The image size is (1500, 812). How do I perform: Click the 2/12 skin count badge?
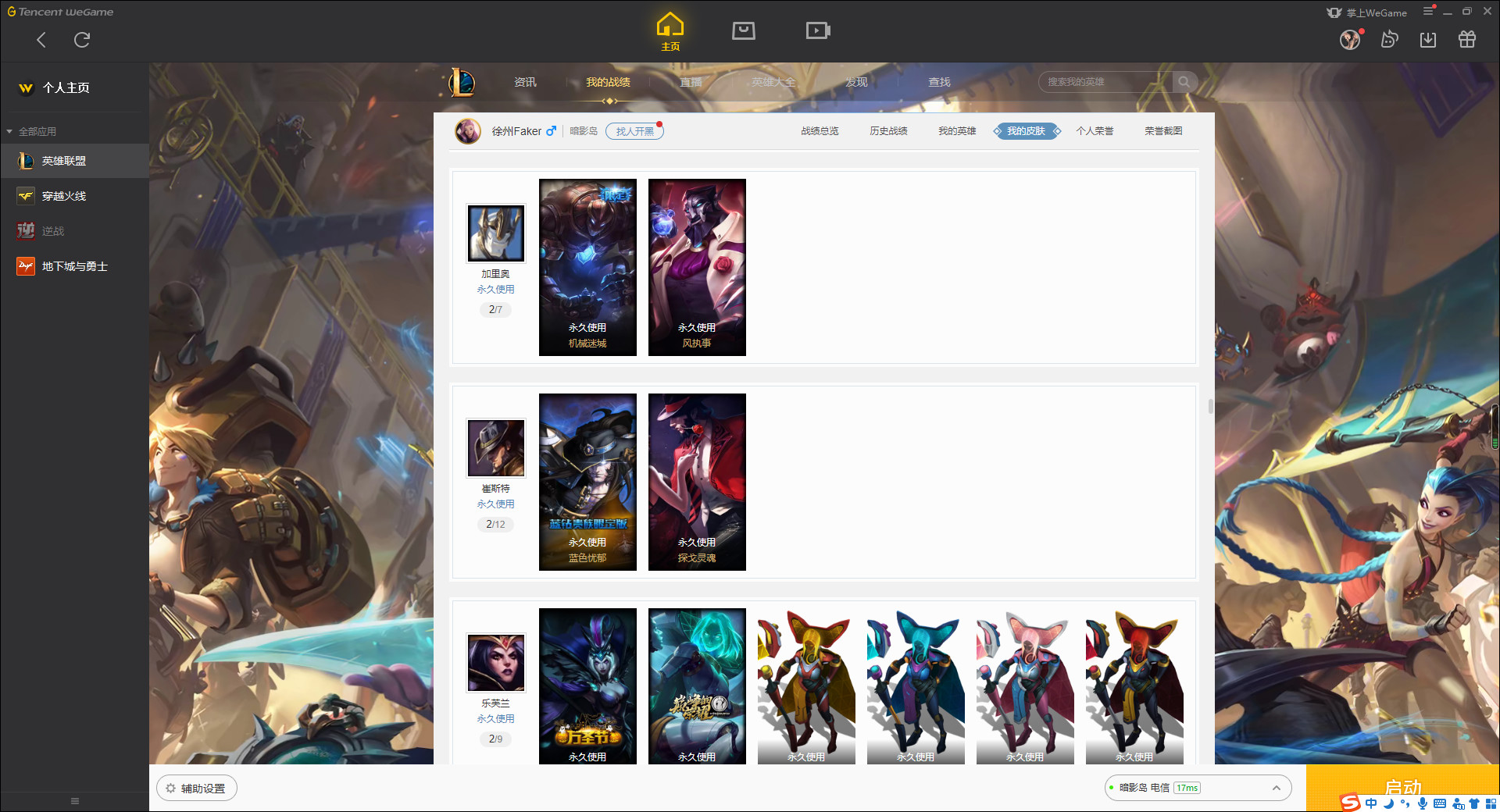coord(495,525)
